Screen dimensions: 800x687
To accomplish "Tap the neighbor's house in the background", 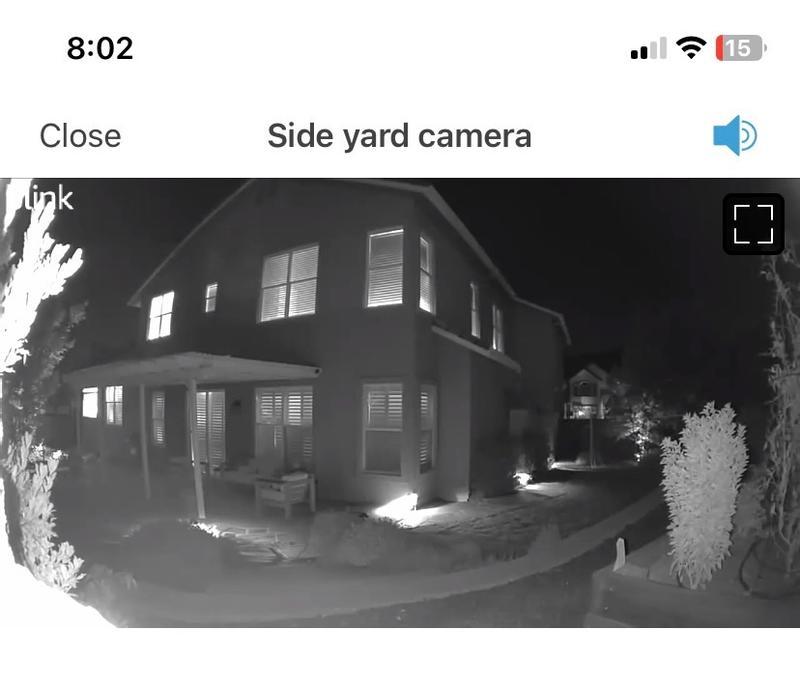I will click(x=588, y=391).
